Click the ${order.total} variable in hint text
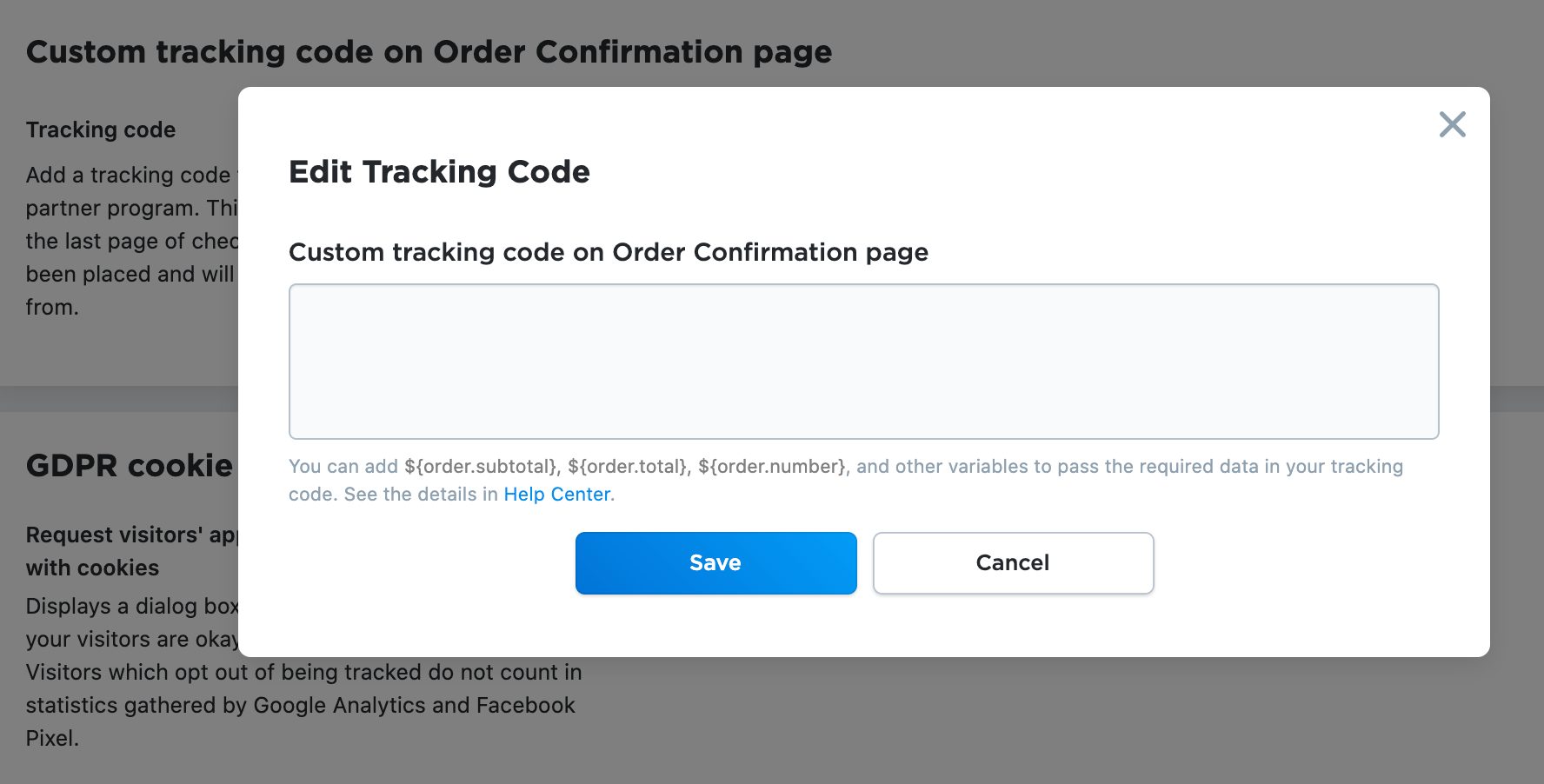 pos(629,467)
